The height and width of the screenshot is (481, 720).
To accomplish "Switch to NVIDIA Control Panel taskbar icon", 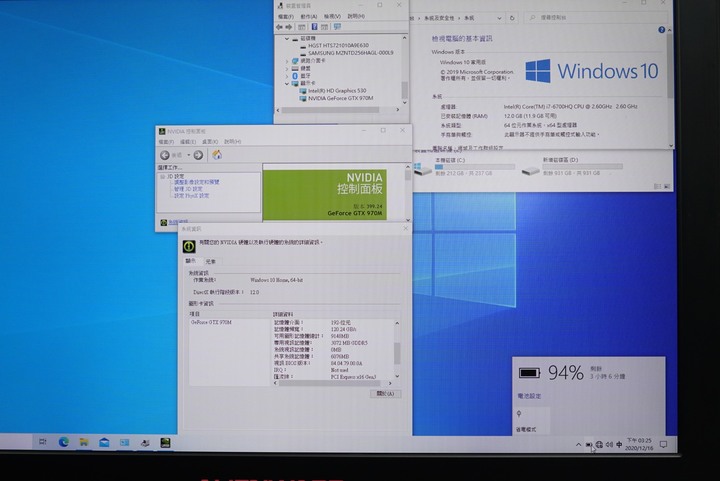I will (x=165, y=442).
